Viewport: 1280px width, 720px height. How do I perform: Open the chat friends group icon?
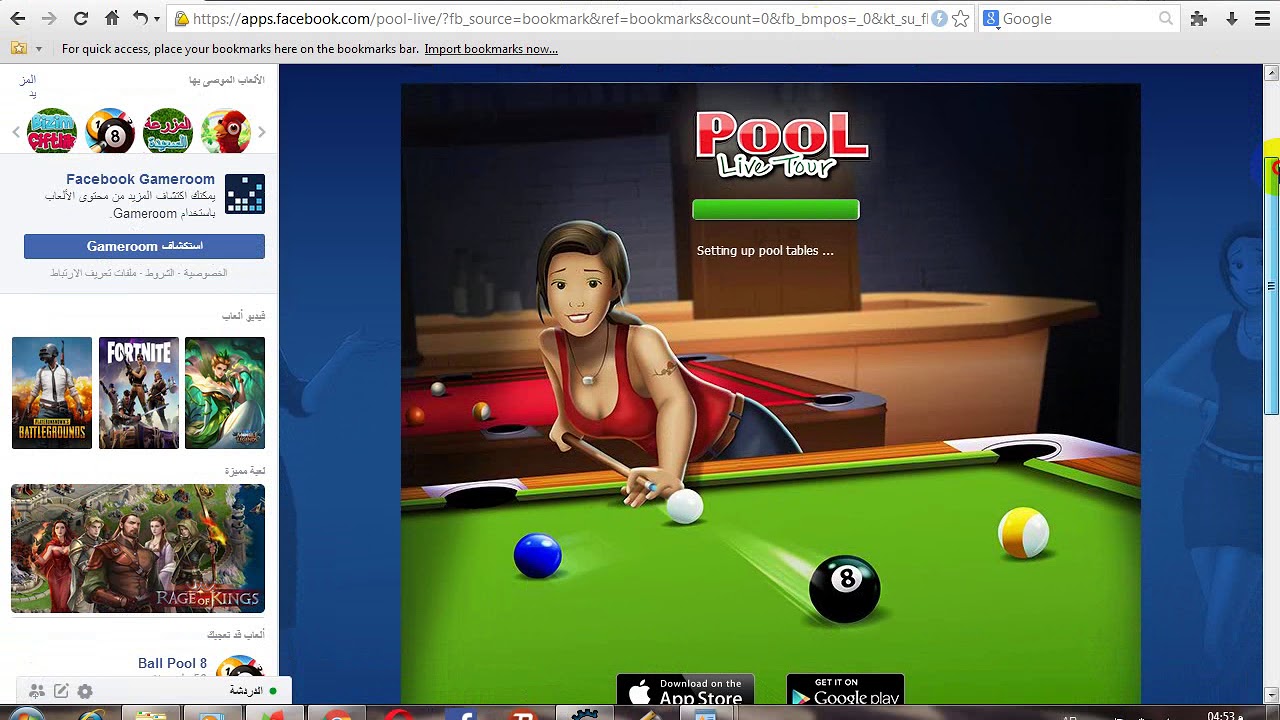37,691
